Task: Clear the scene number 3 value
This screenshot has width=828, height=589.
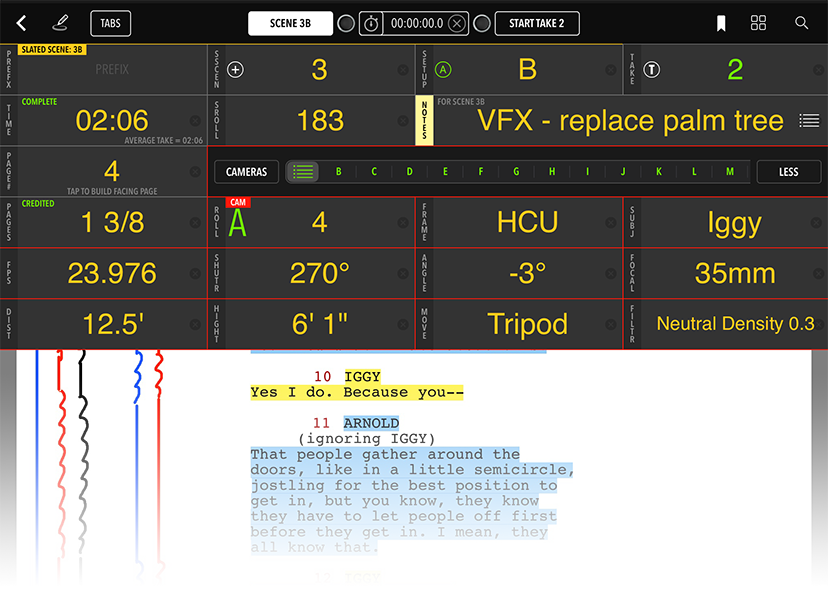Action: [403, 70]
